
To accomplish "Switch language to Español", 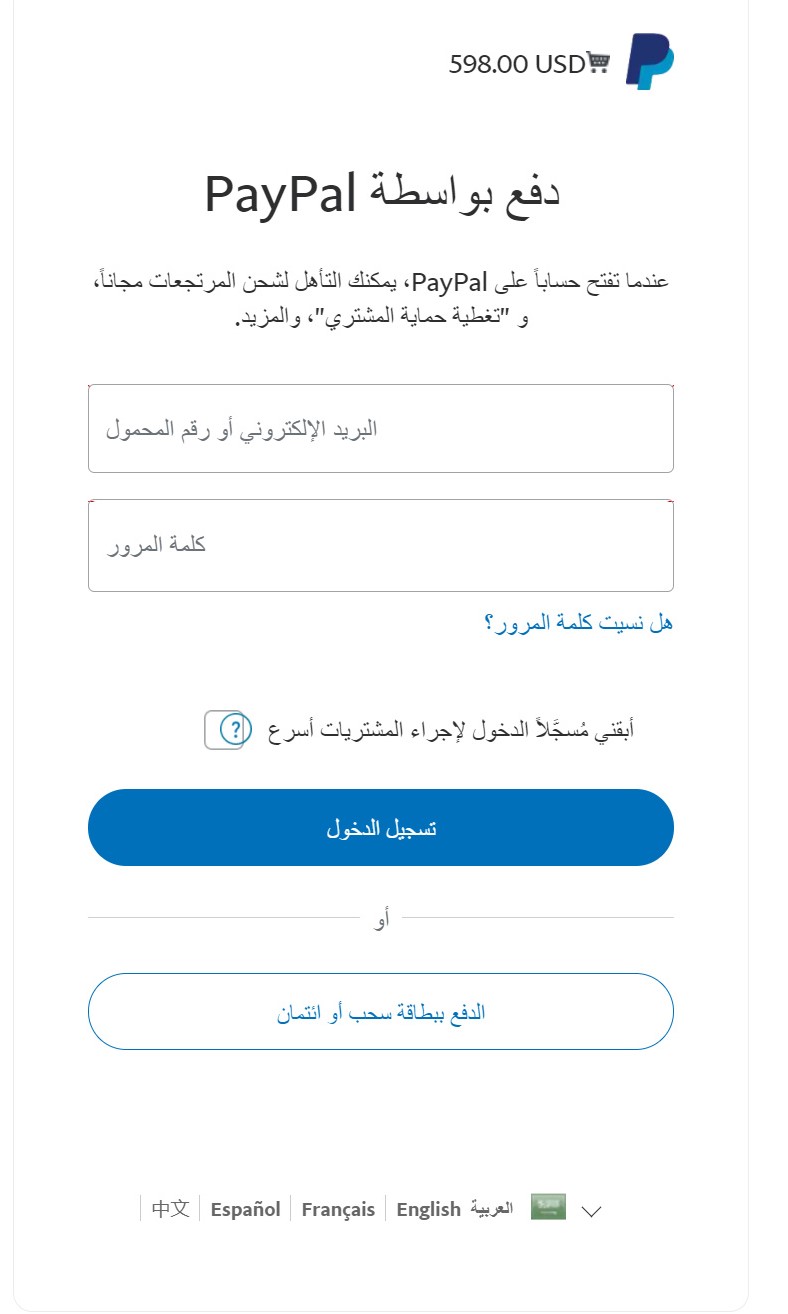I will point(245,1209).
